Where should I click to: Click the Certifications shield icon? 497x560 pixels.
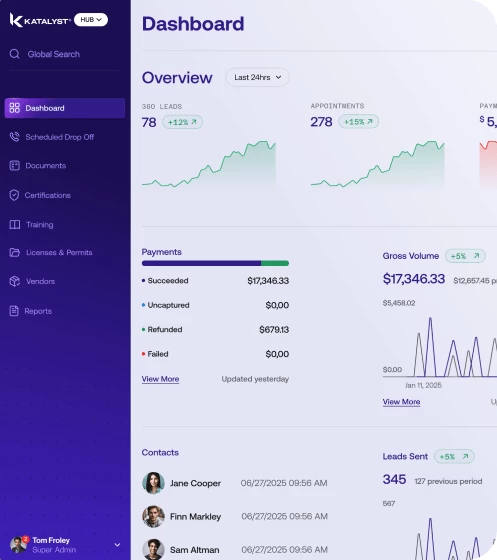pos(14,195)
